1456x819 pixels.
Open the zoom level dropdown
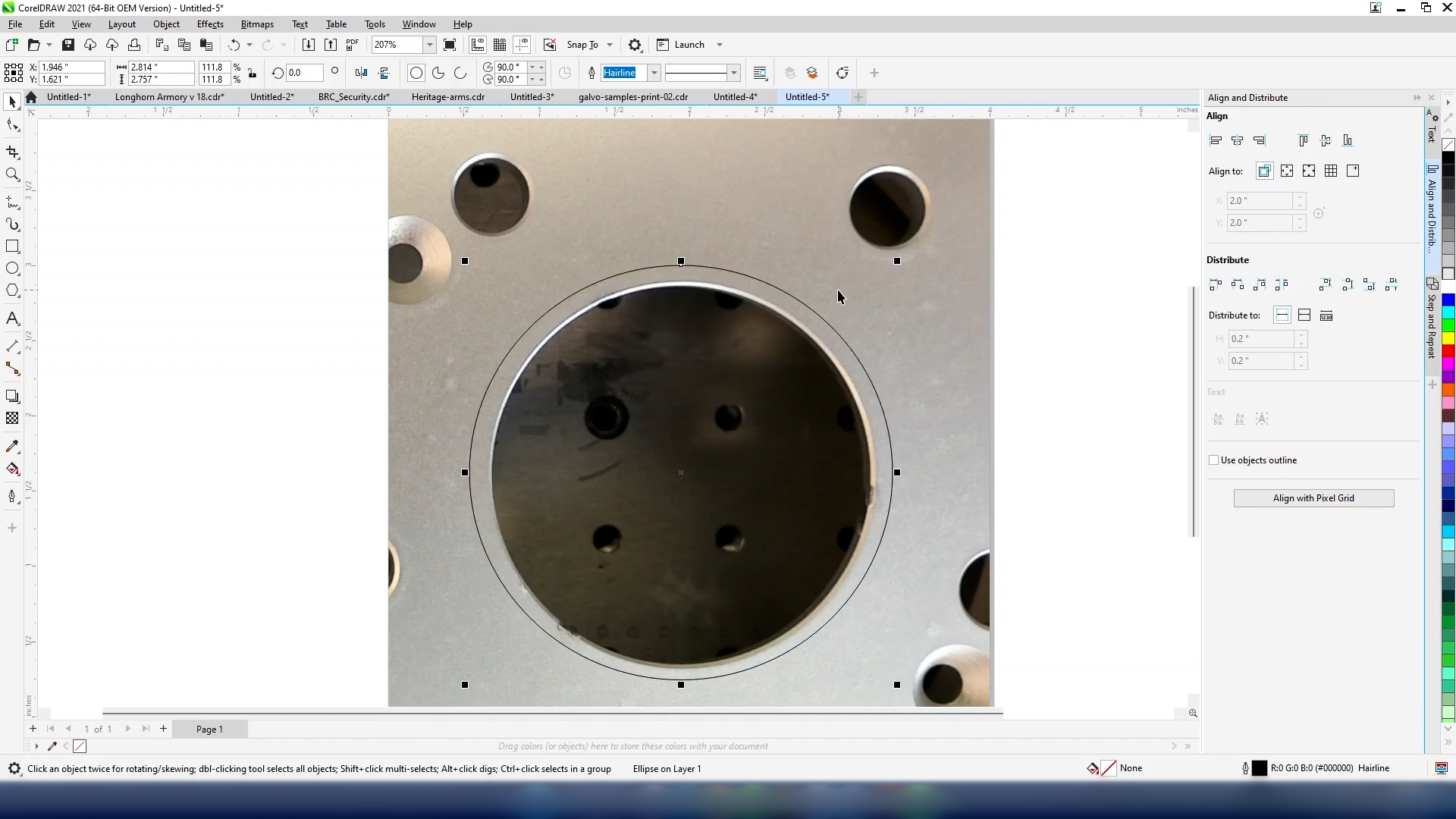429,45
